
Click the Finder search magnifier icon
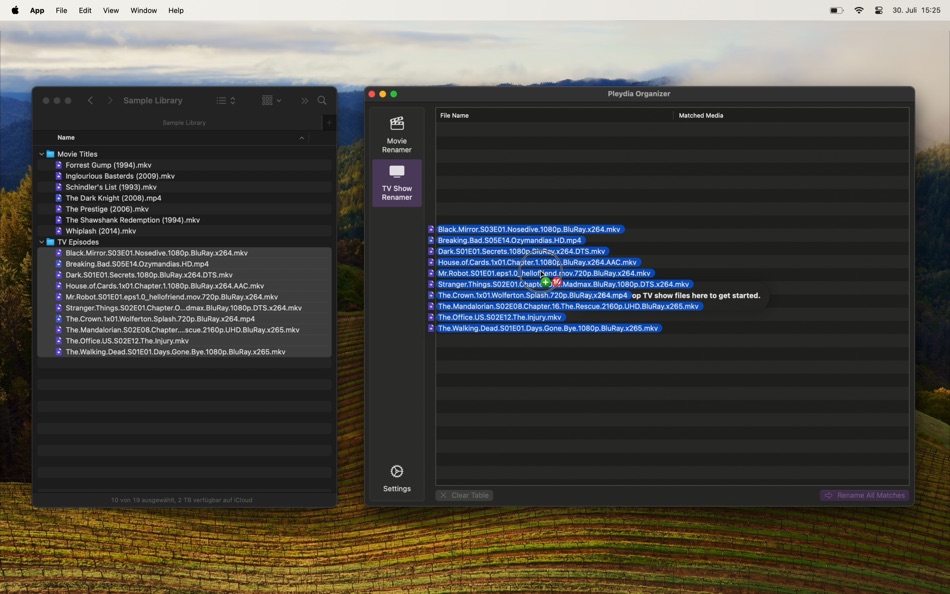(x=322, y=101)
